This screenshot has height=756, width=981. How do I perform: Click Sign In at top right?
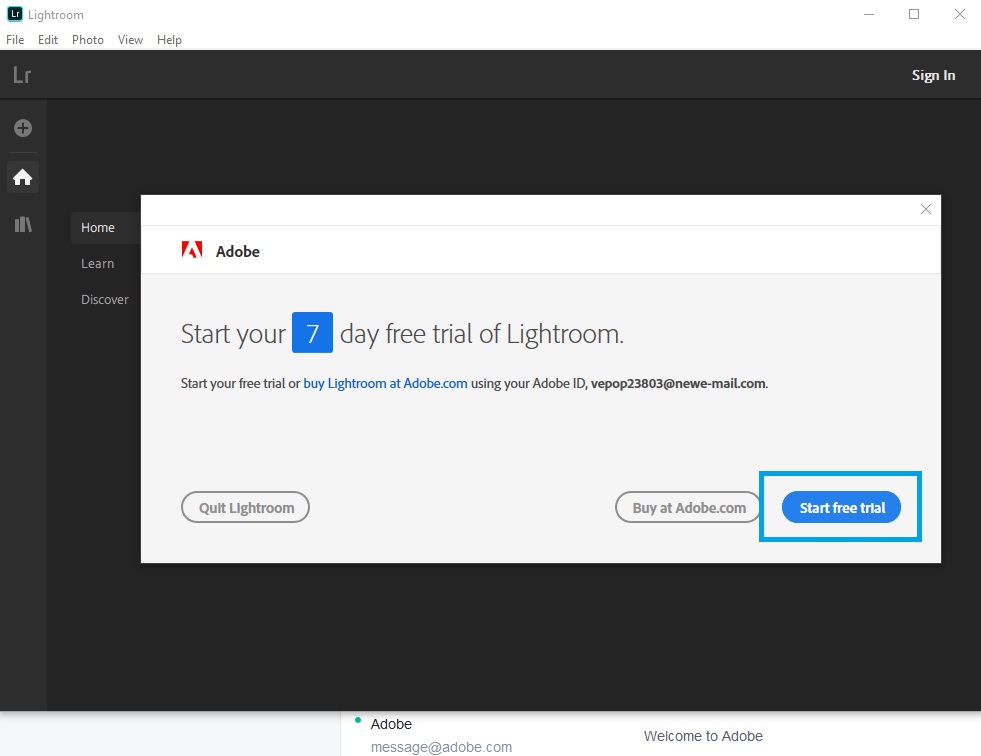pyautogui.click(x=933, y=76)
